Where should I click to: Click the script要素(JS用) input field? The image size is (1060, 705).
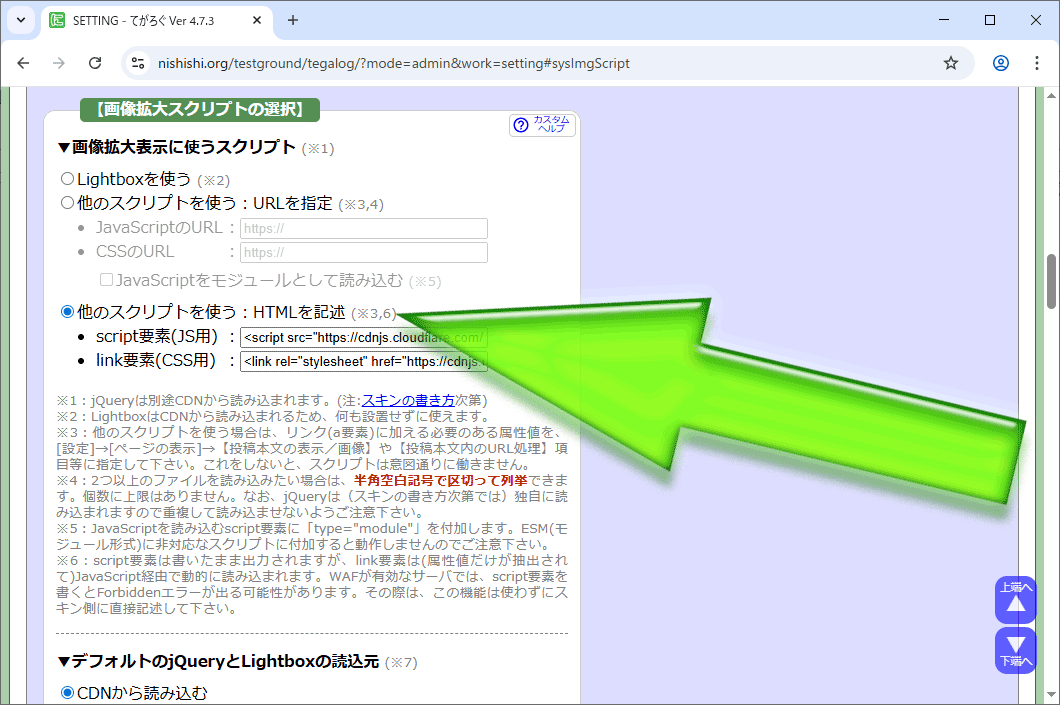tap(364, 337)
